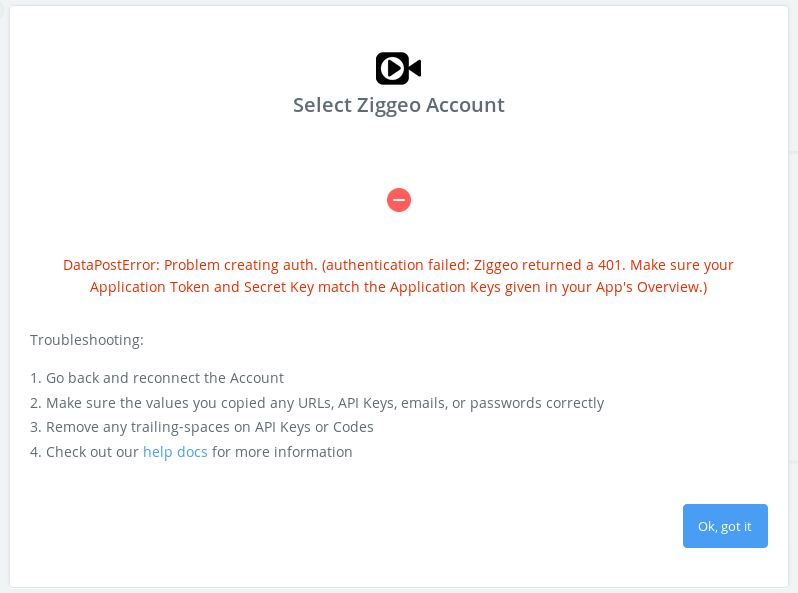
Task: Click the for more information text
Action: point(282,452)
